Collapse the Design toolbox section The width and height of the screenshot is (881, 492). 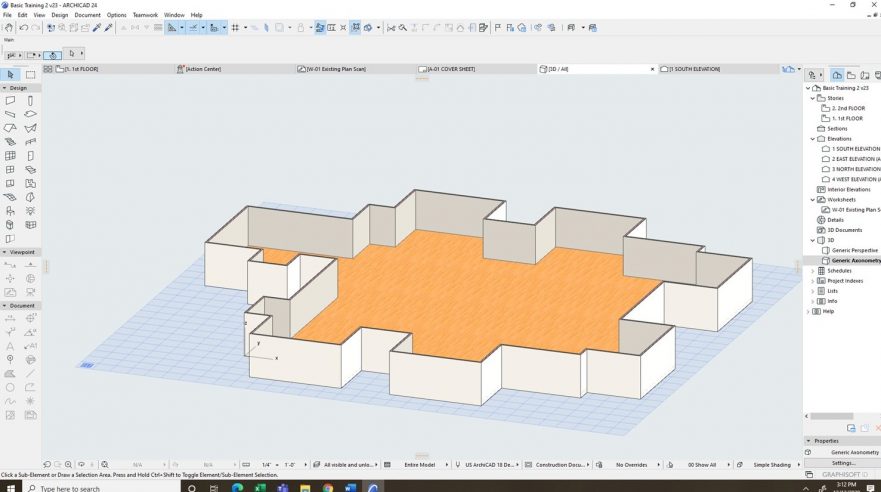pyautogui.click(x=18, y=88)
